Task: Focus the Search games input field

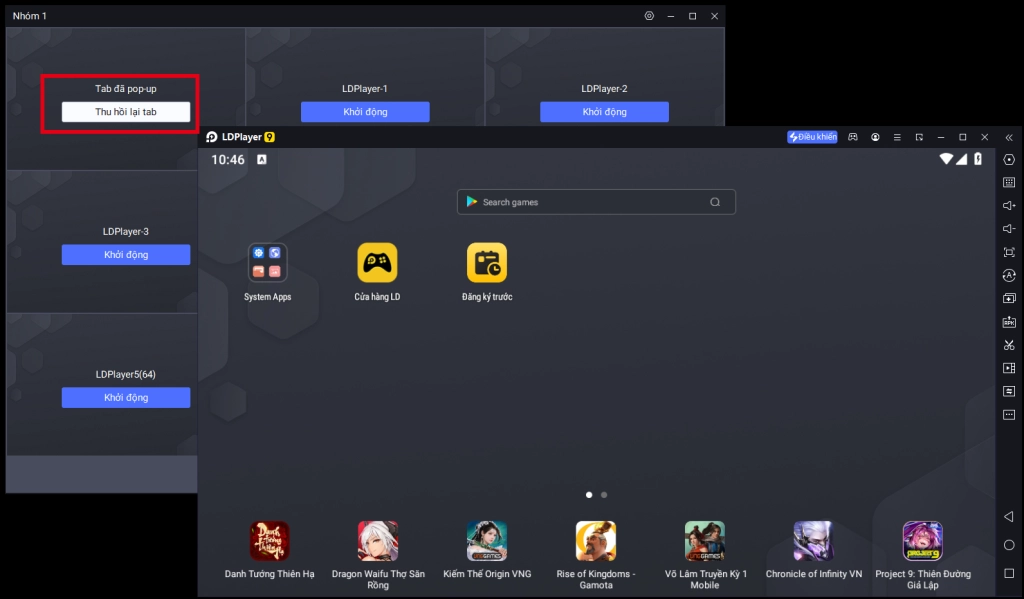Action: coord(596,202)
